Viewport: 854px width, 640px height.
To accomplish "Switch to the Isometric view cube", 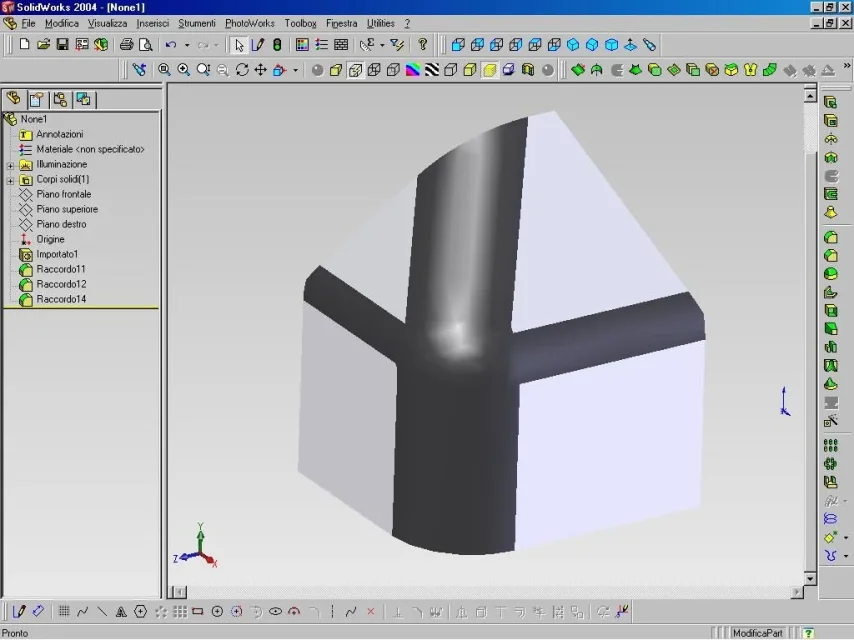I will pos(573,44).
